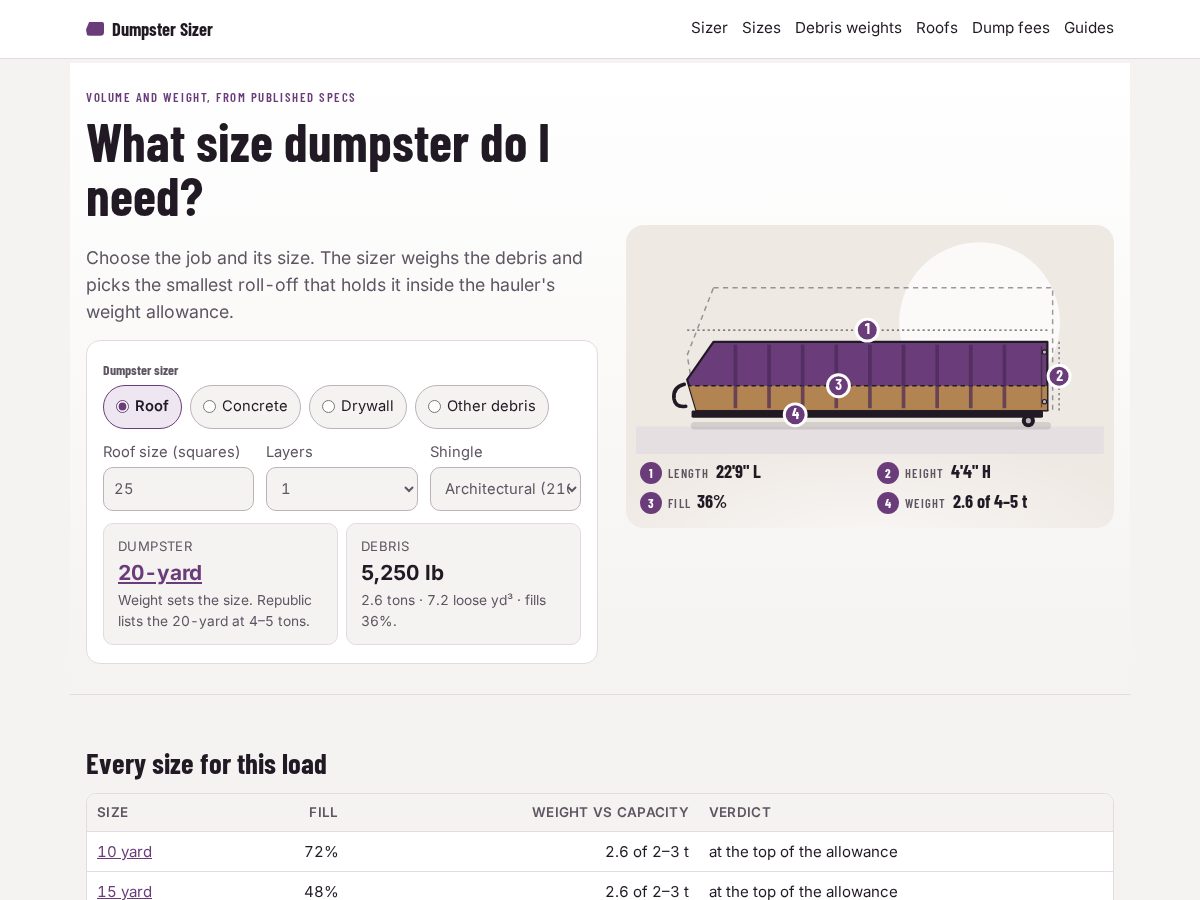1200x900 pixels.
Task: Select the Roof debris radio option
Action: (x=142, y=407)
